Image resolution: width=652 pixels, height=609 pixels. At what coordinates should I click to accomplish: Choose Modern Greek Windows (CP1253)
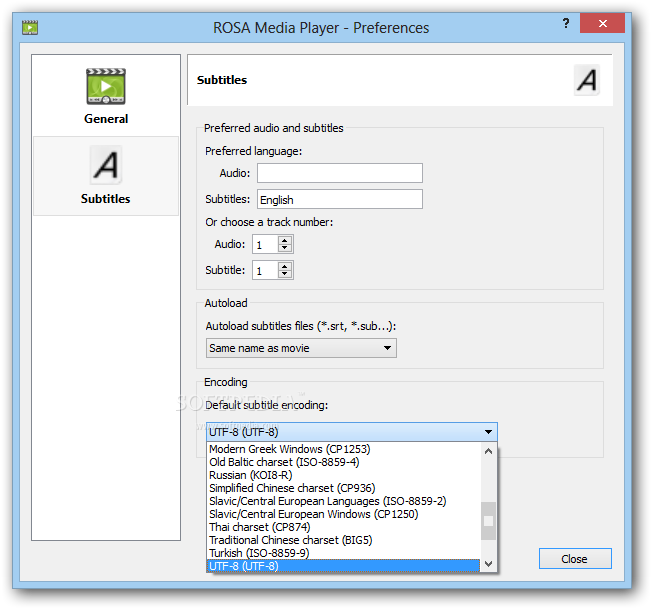point(343,449)
